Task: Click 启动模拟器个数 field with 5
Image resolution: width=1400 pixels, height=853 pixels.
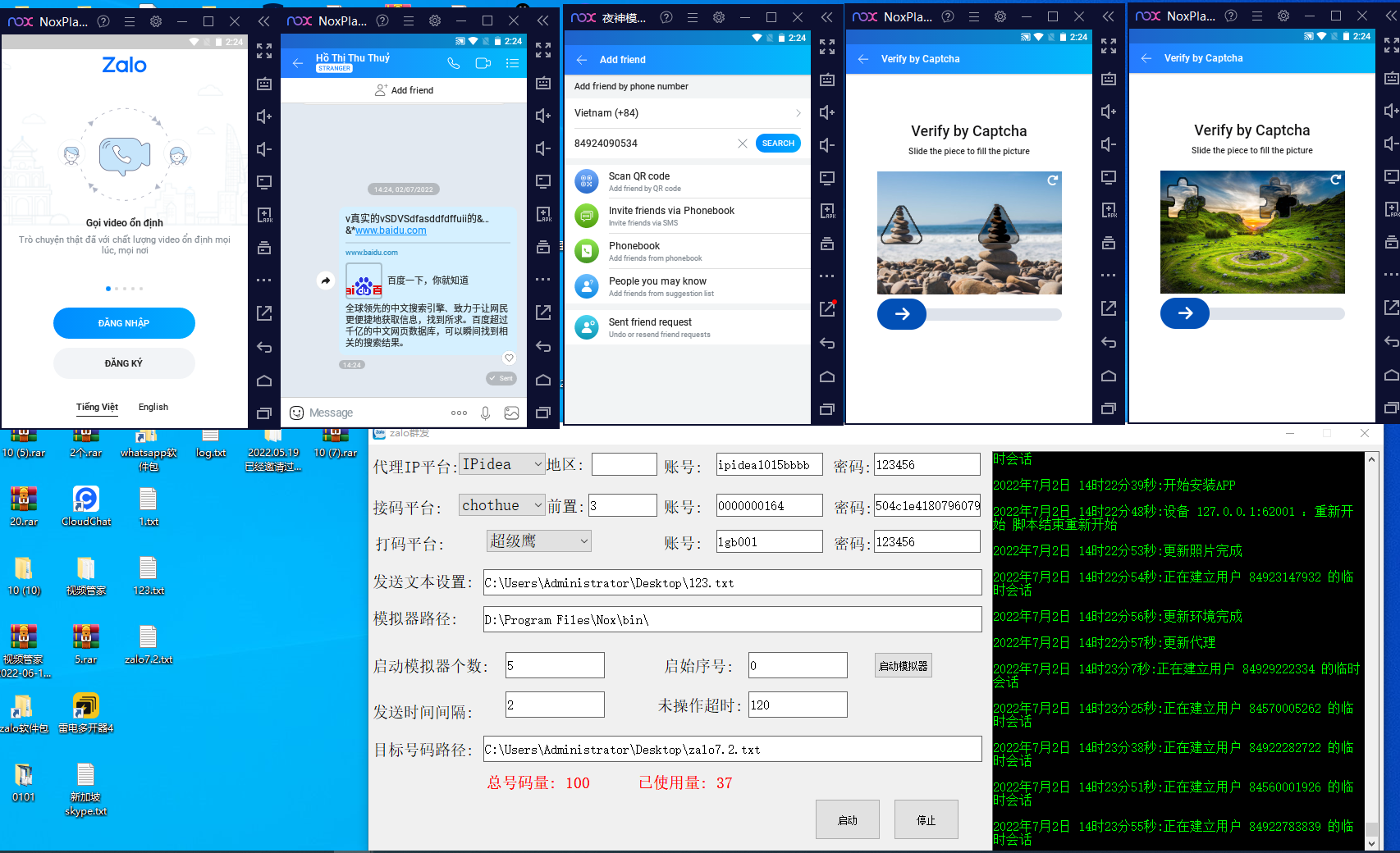Action: tap(555, 665)
